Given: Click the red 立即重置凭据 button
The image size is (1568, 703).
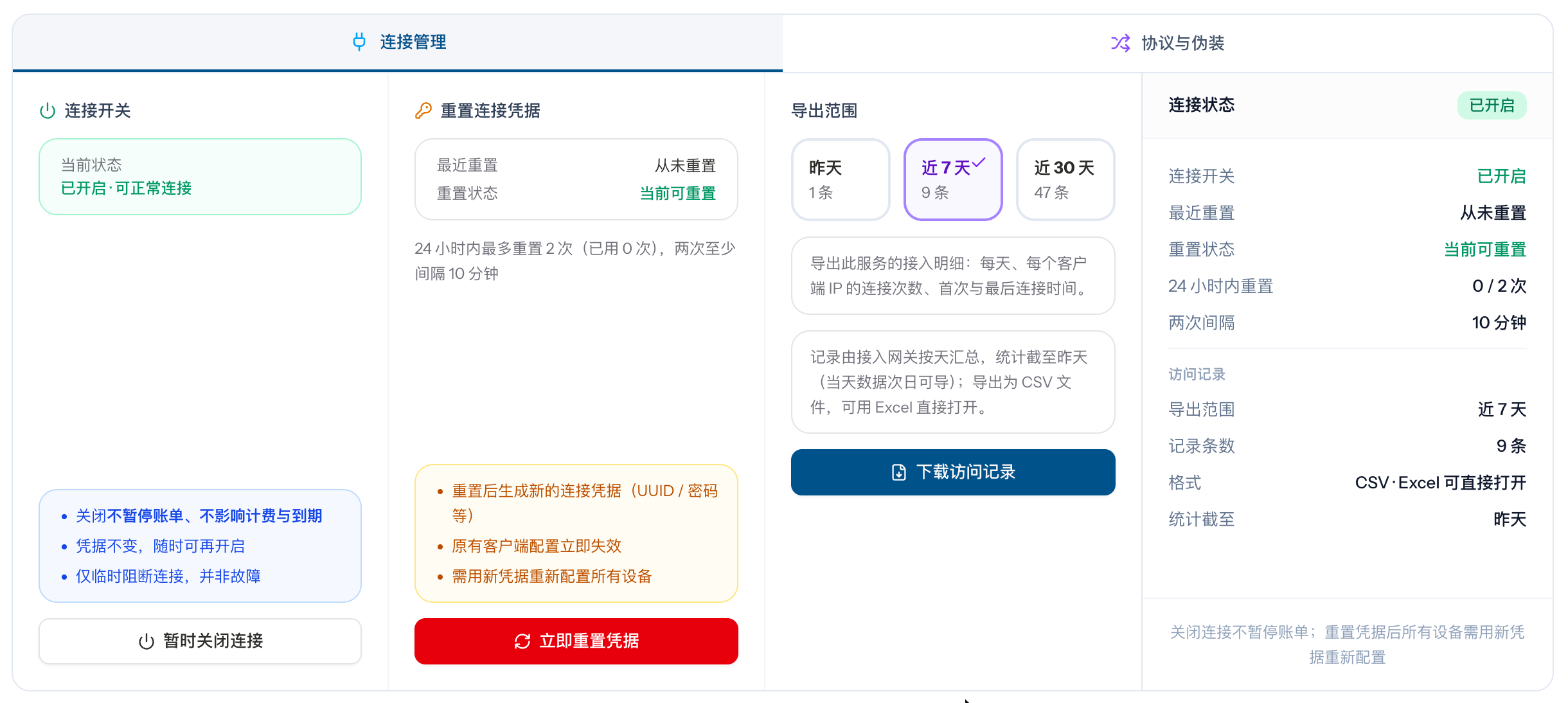Looking at the screenshot, I should 576,641.
